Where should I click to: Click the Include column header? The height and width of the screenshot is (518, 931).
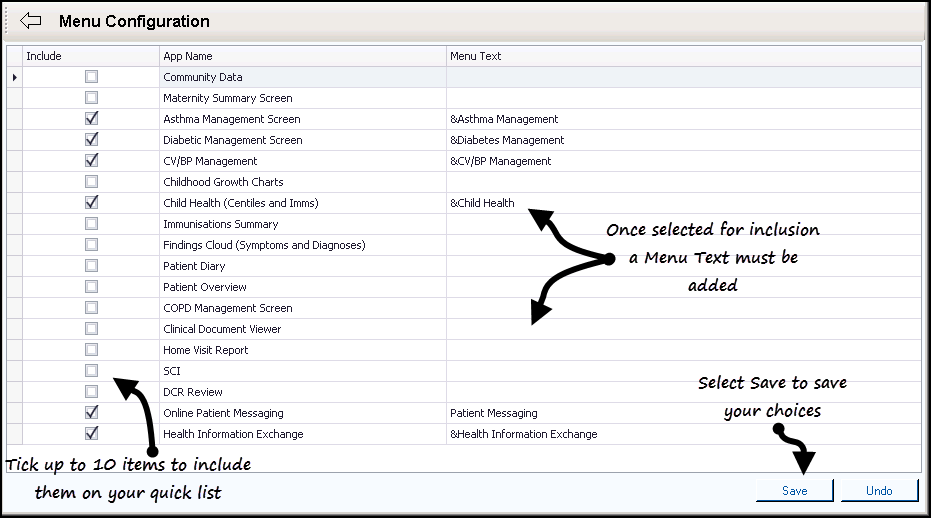90,56
